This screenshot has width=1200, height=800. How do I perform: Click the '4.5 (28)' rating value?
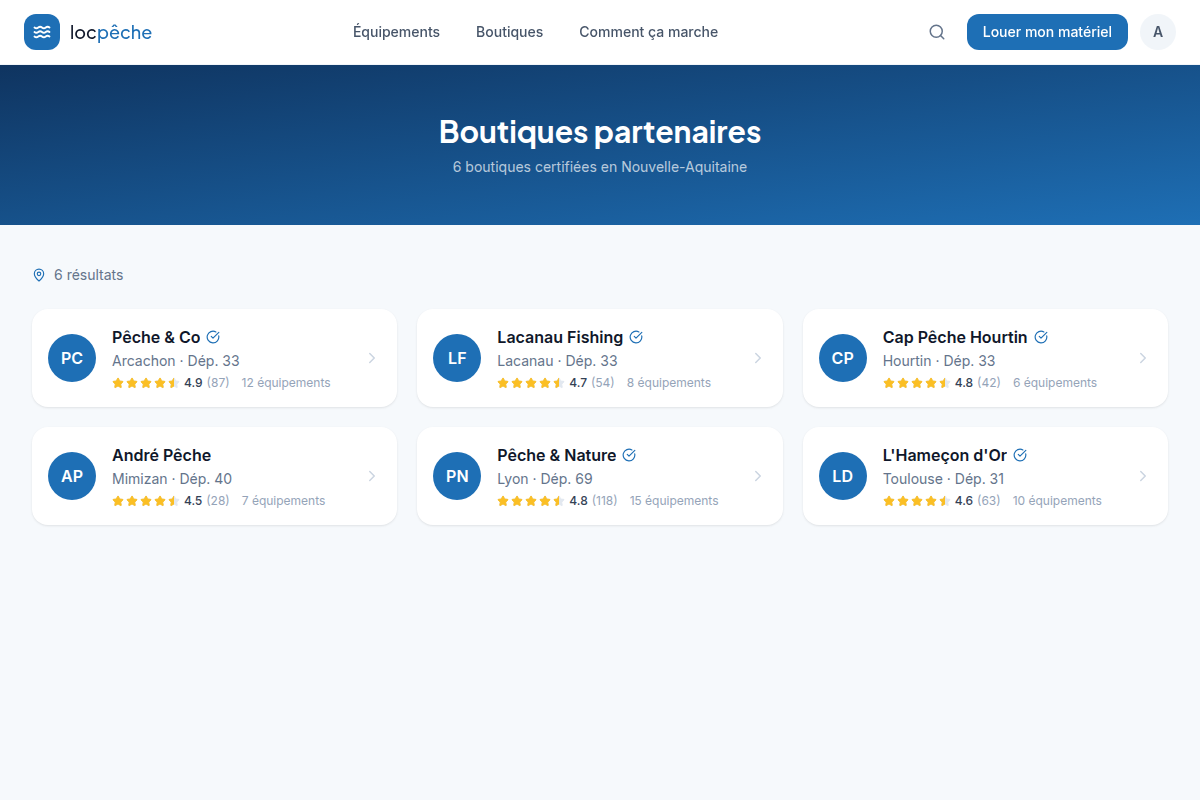click(207, 501)
